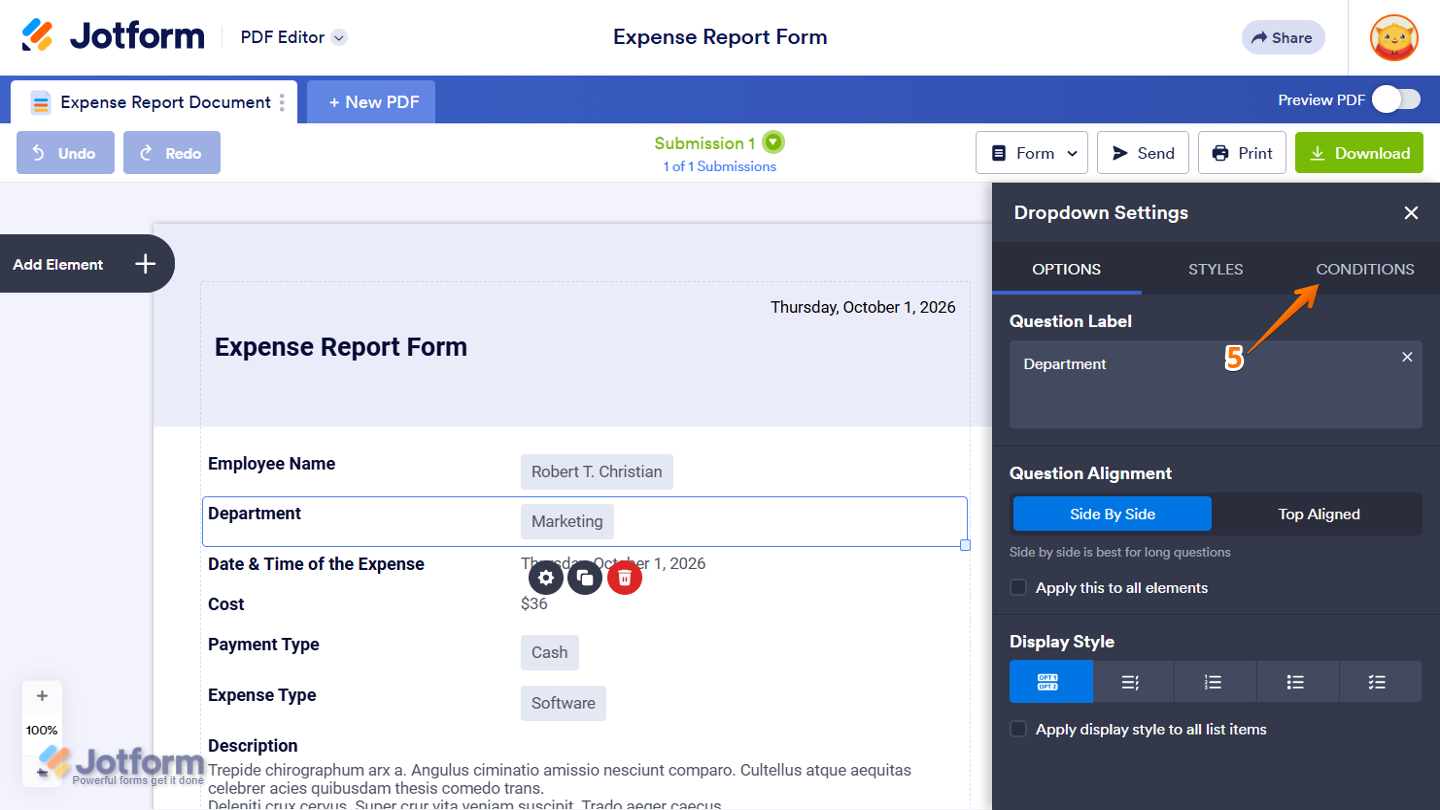Choose the second lined display style icon
This screenshot has height=810, width=1440.
coord(1133,682)
